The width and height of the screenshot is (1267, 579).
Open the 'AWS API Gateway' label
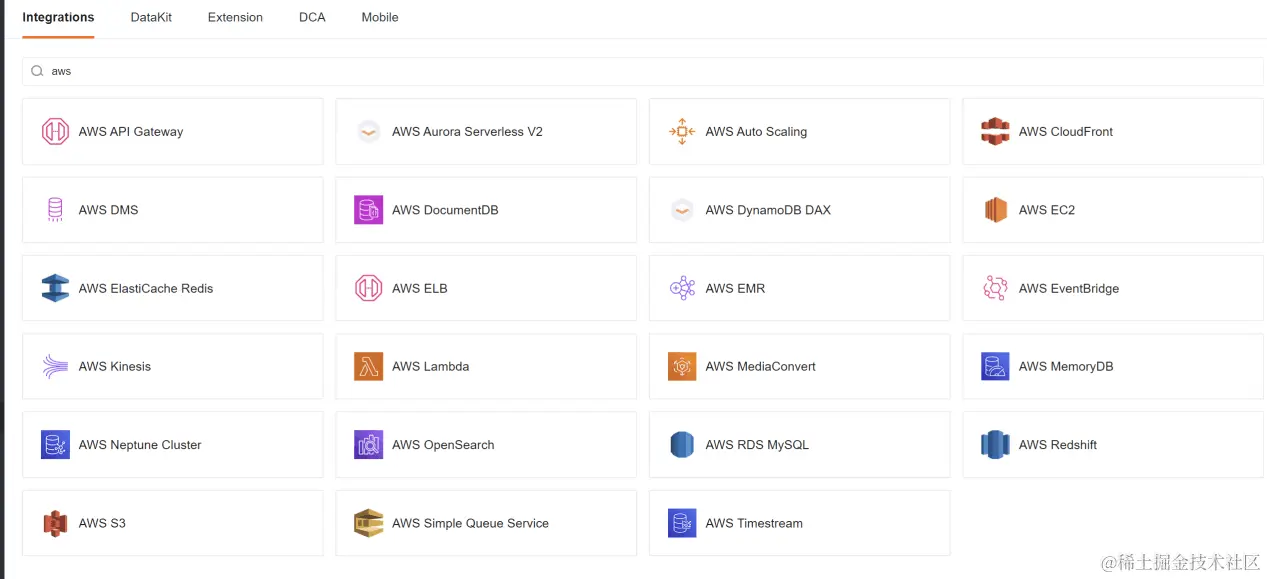(x=131, y=132)
